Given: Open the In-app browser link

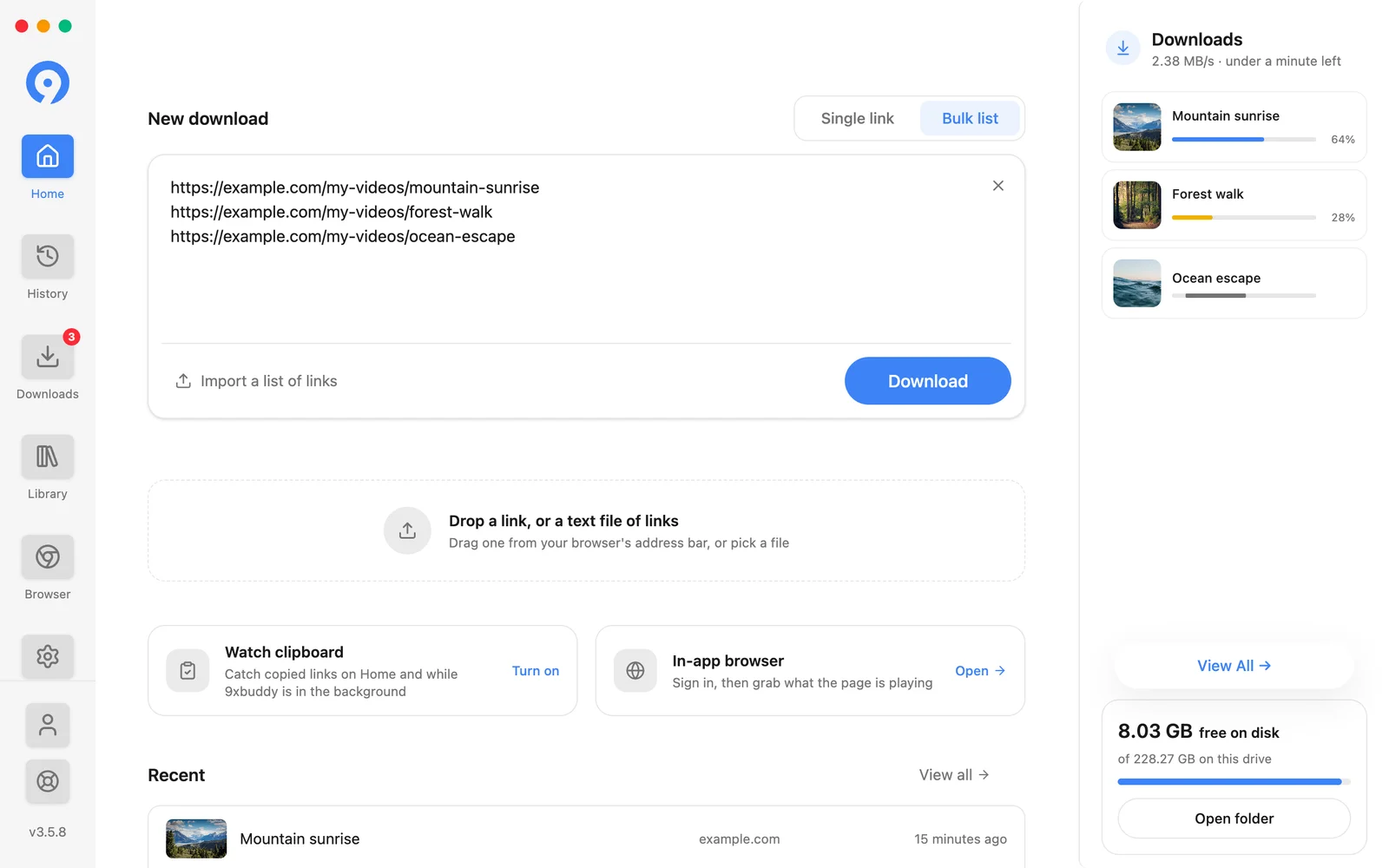Looking at the screenshot, I should click(980, 671).
